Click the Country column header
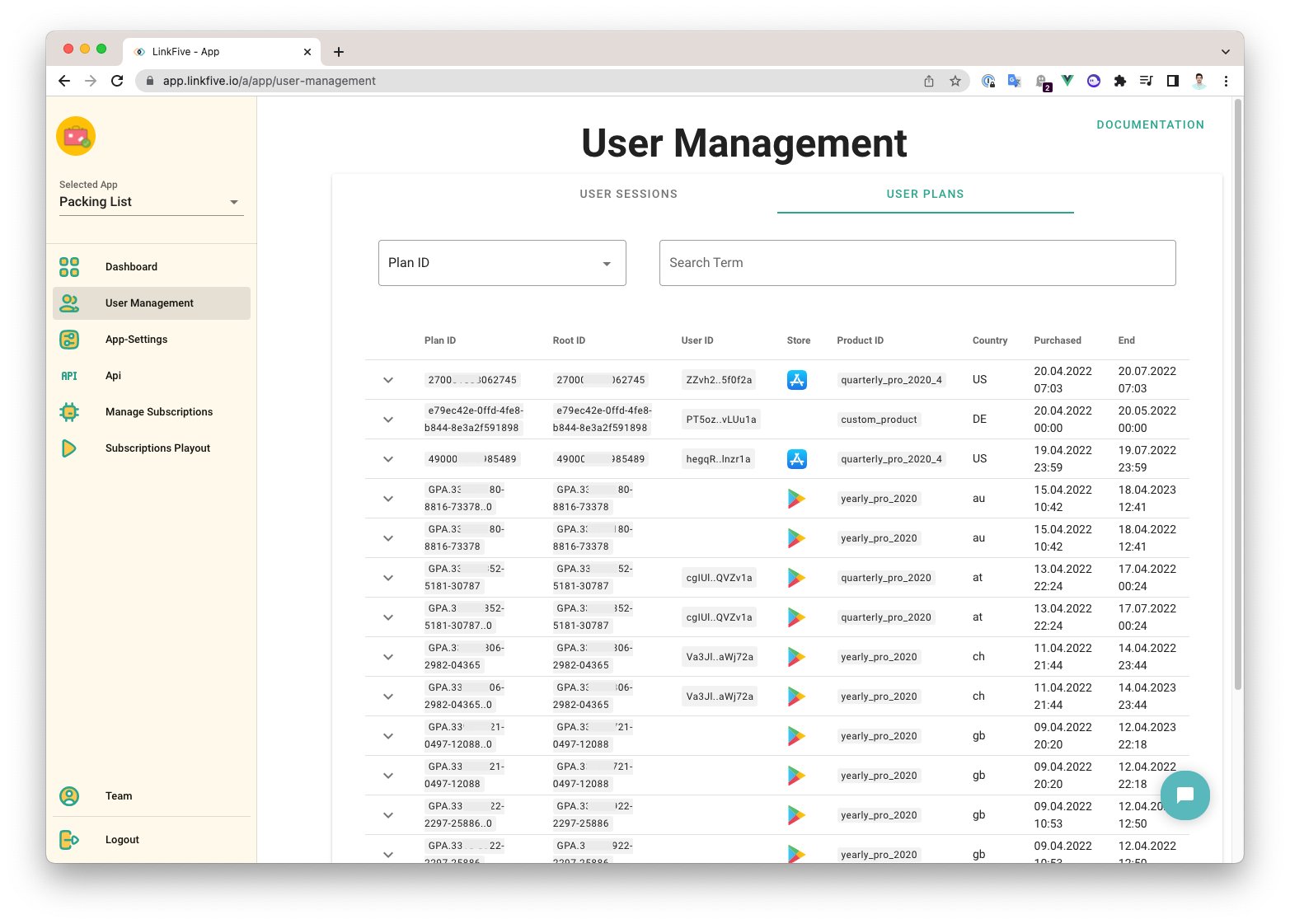Viewport: 1290px width, 924px height. click(x=990, y=340)
